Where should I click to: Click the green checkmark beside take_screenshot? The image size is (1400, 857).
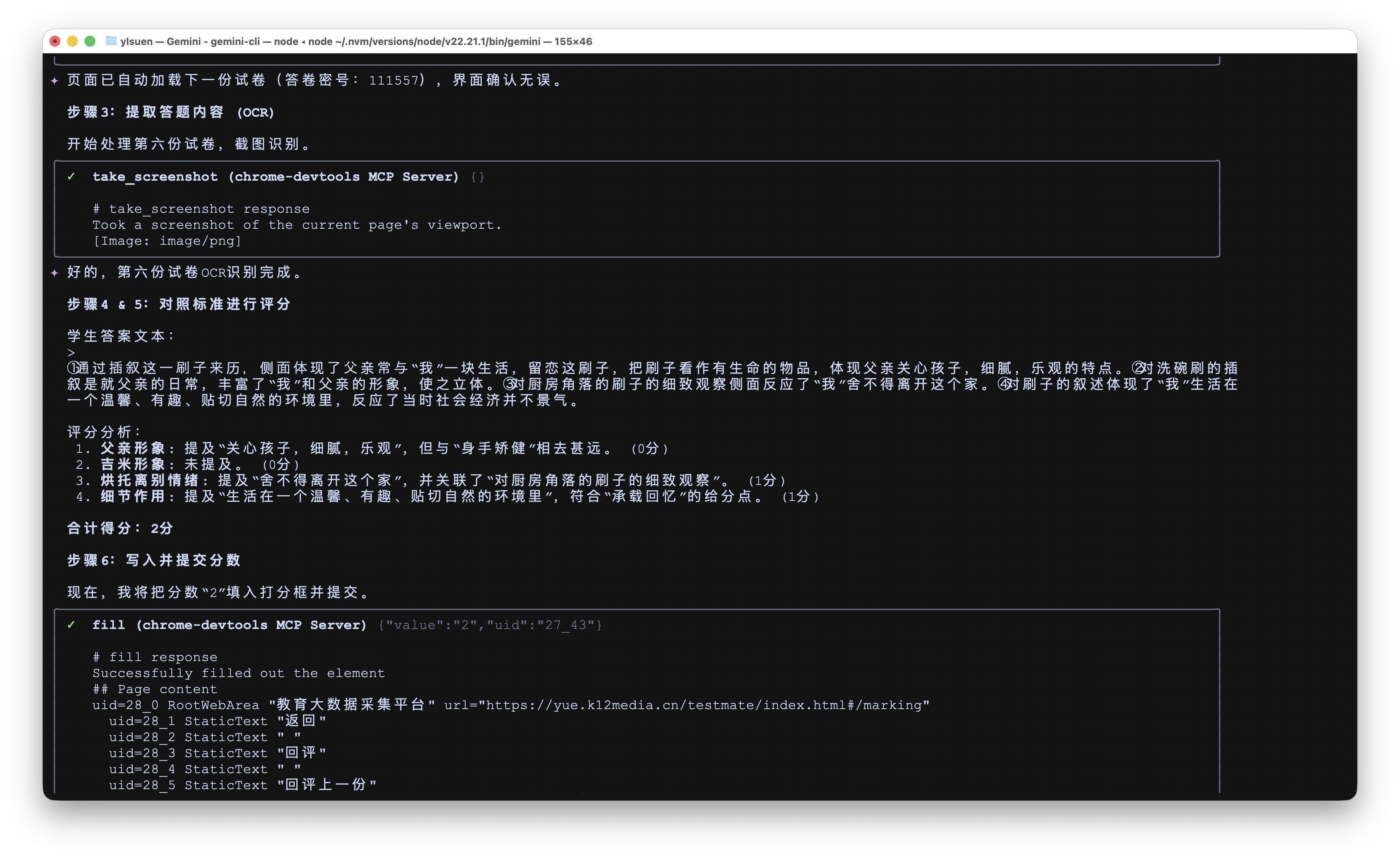71,177
